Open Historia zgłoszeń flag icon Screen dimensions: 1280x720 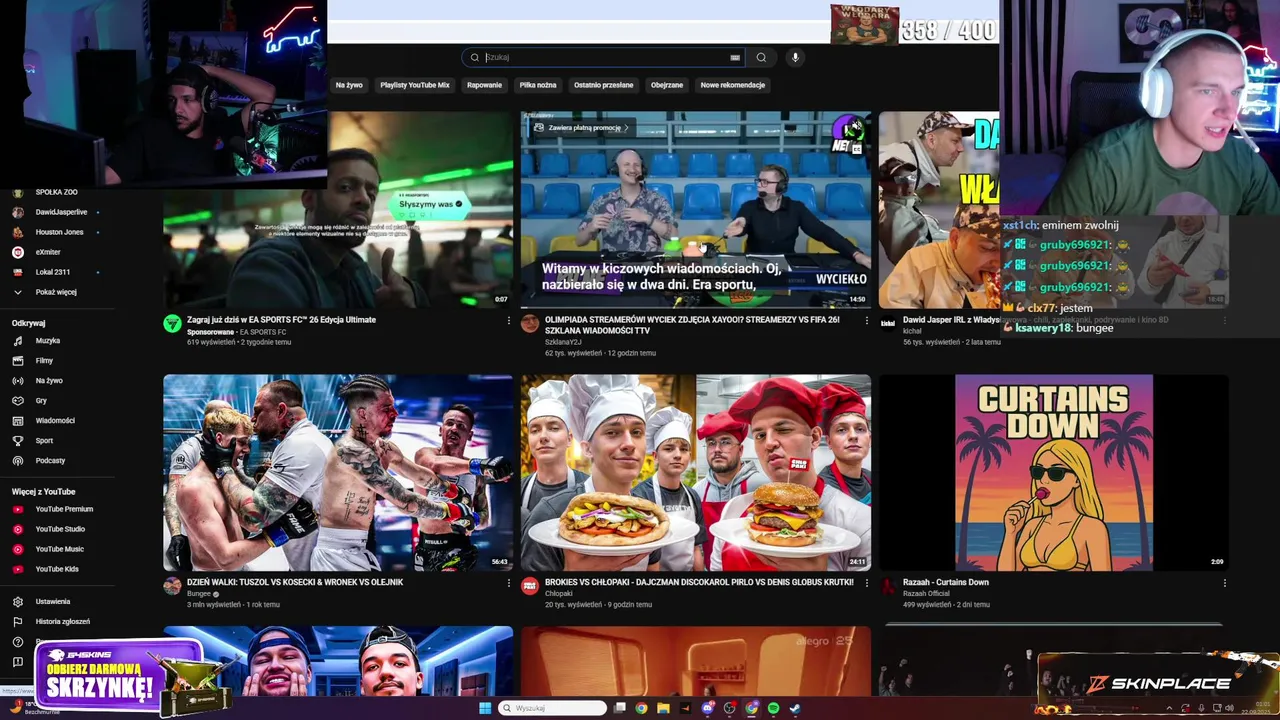(x=17, y=621)
